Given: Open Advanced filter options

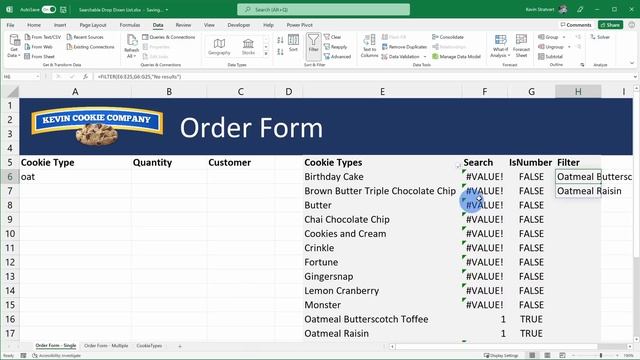Looking at the screenshot, I should tap(337, 57).
